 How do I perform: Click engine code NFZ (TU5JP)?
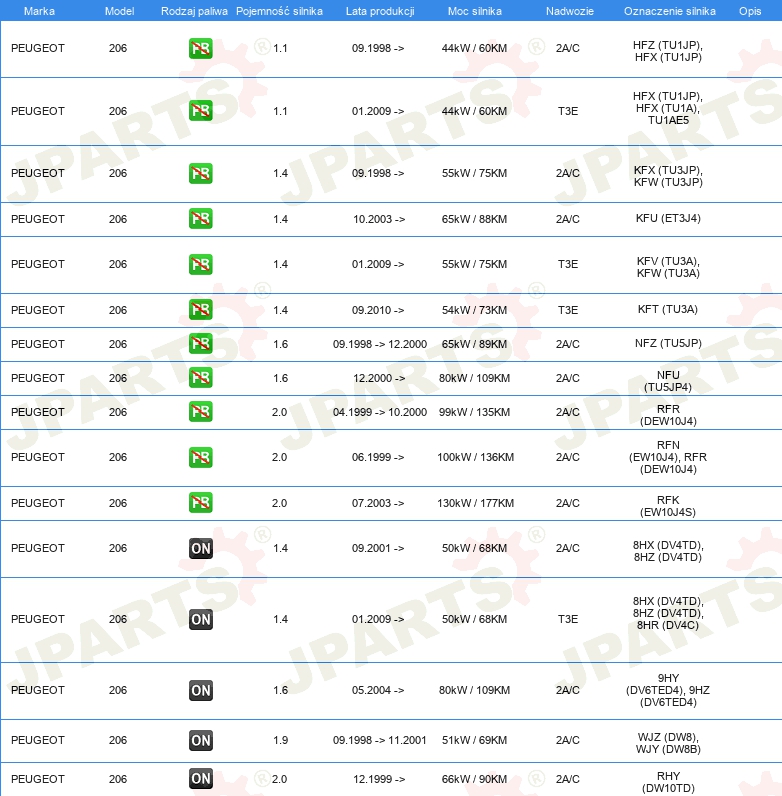coord(668,343)
